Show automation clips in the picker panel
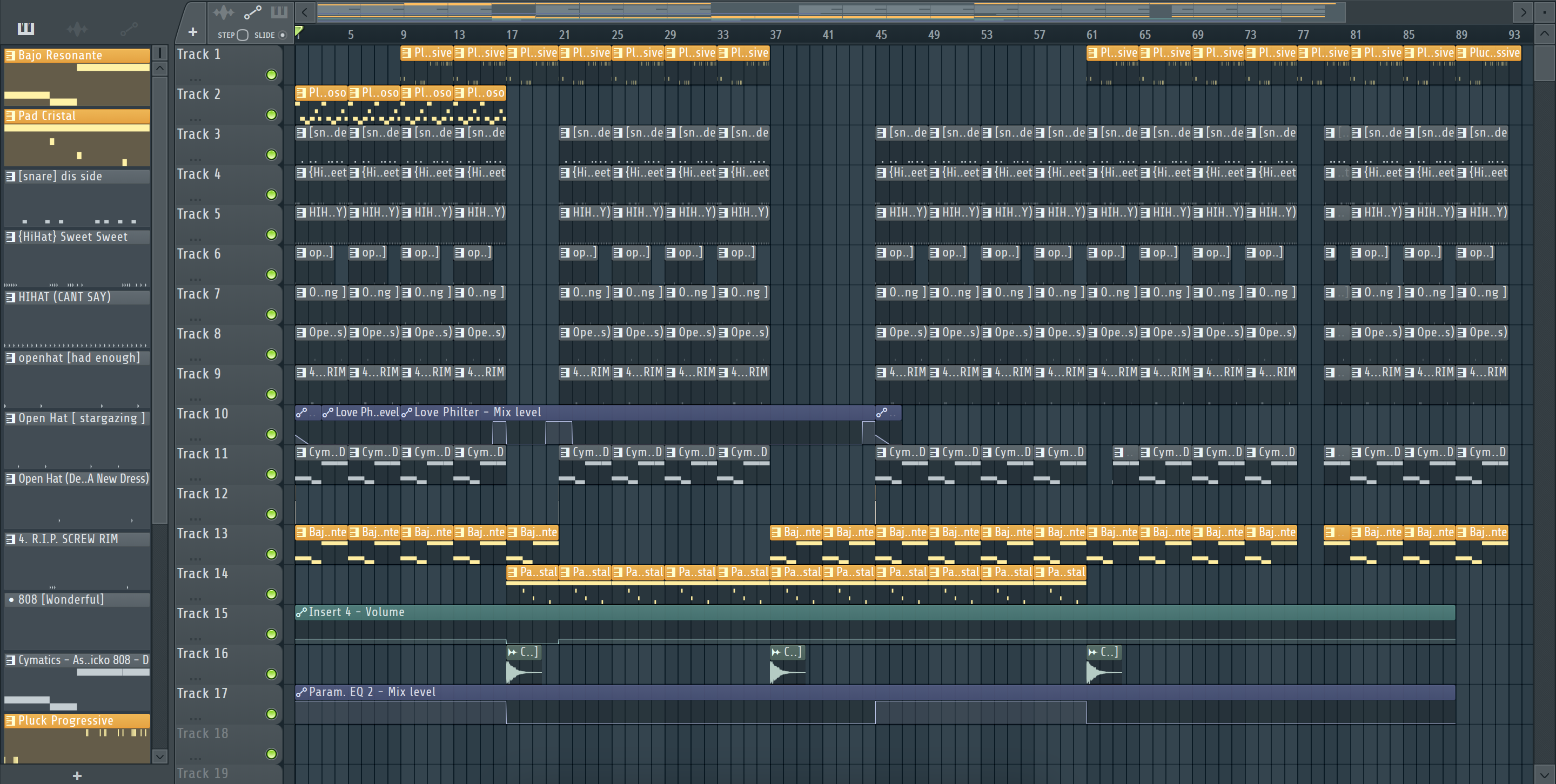 coord(129,29)
